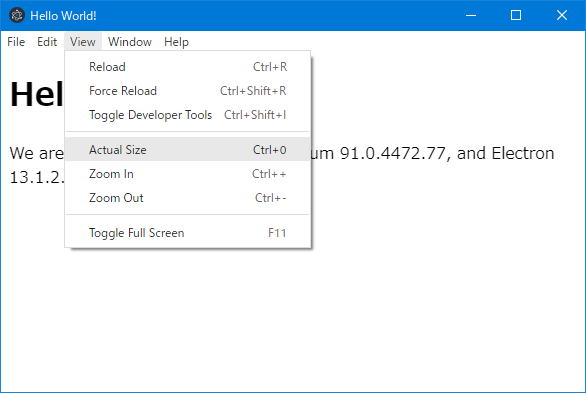Choose Reload from the View menu
Viewport: 586px width, 393px height.
coord(188,67)
